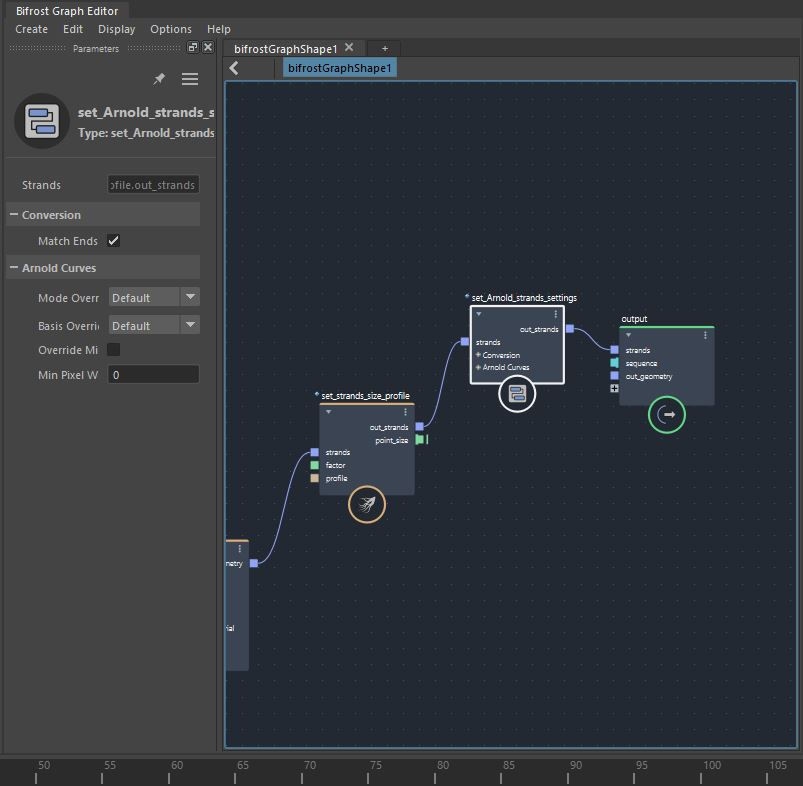
Task: Open the Basis Override dropdown
Action: tap(154, 325)
